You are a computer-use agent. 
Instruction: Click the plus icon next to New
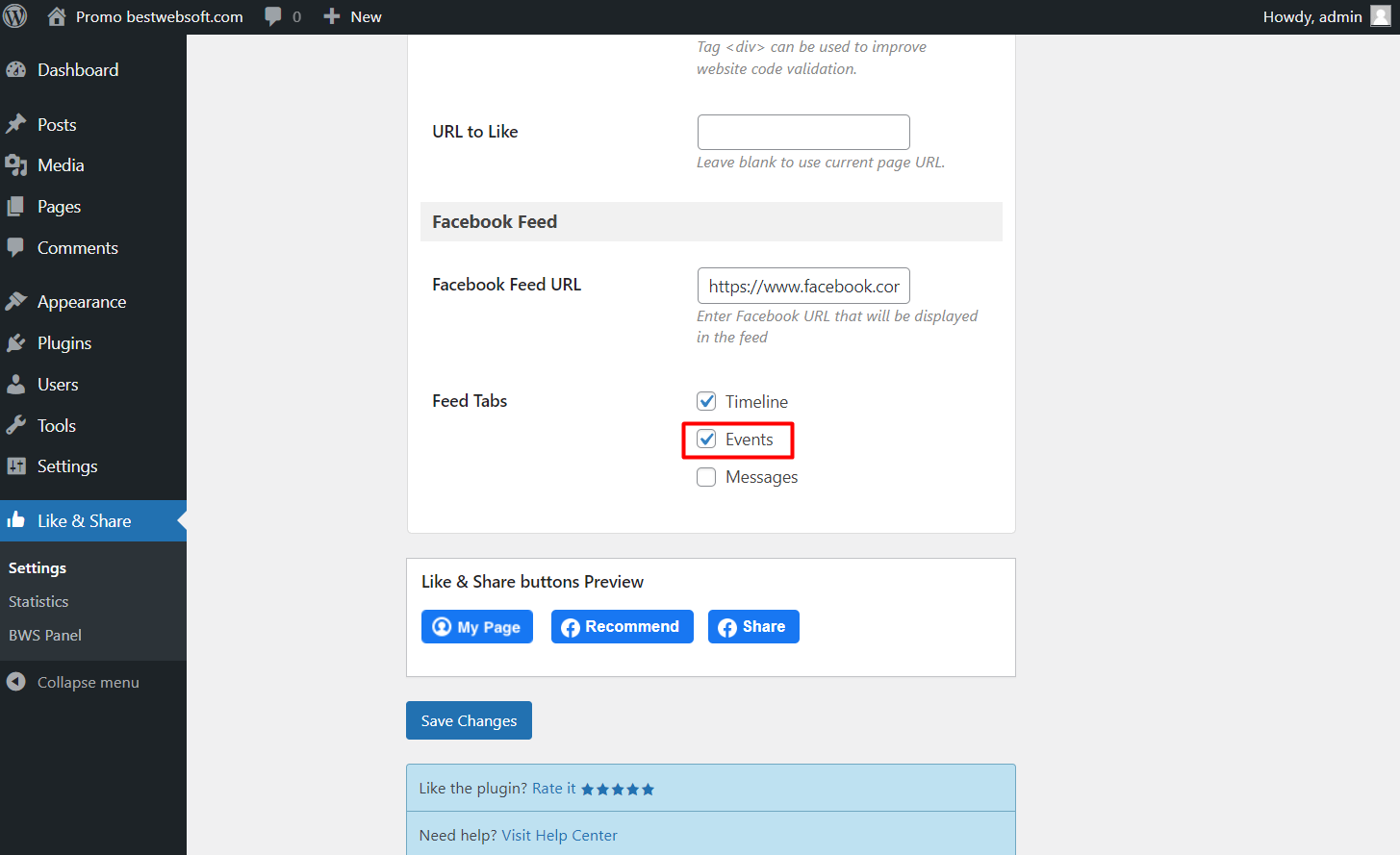pos(332,16)
